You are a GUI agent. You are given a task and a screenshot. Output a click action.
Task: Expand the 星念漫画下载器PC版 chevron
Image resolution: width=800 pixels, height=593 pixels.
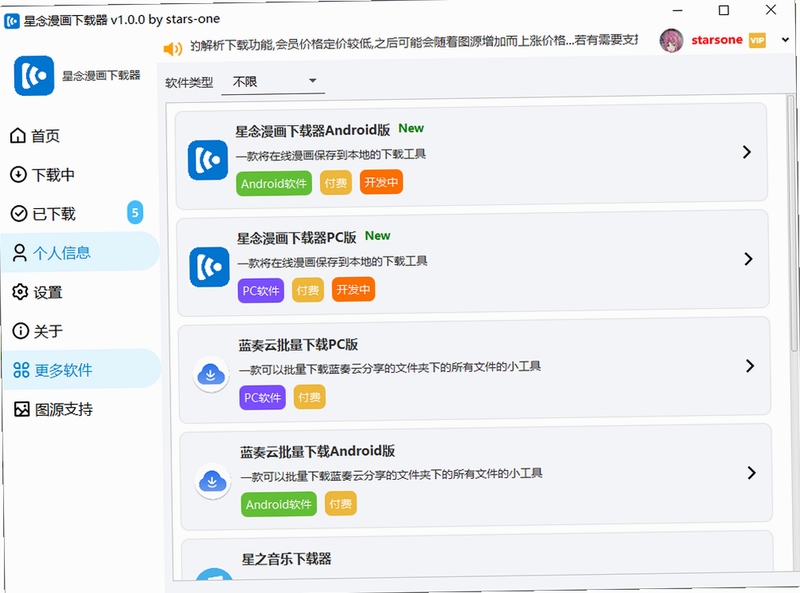(748, 259)
